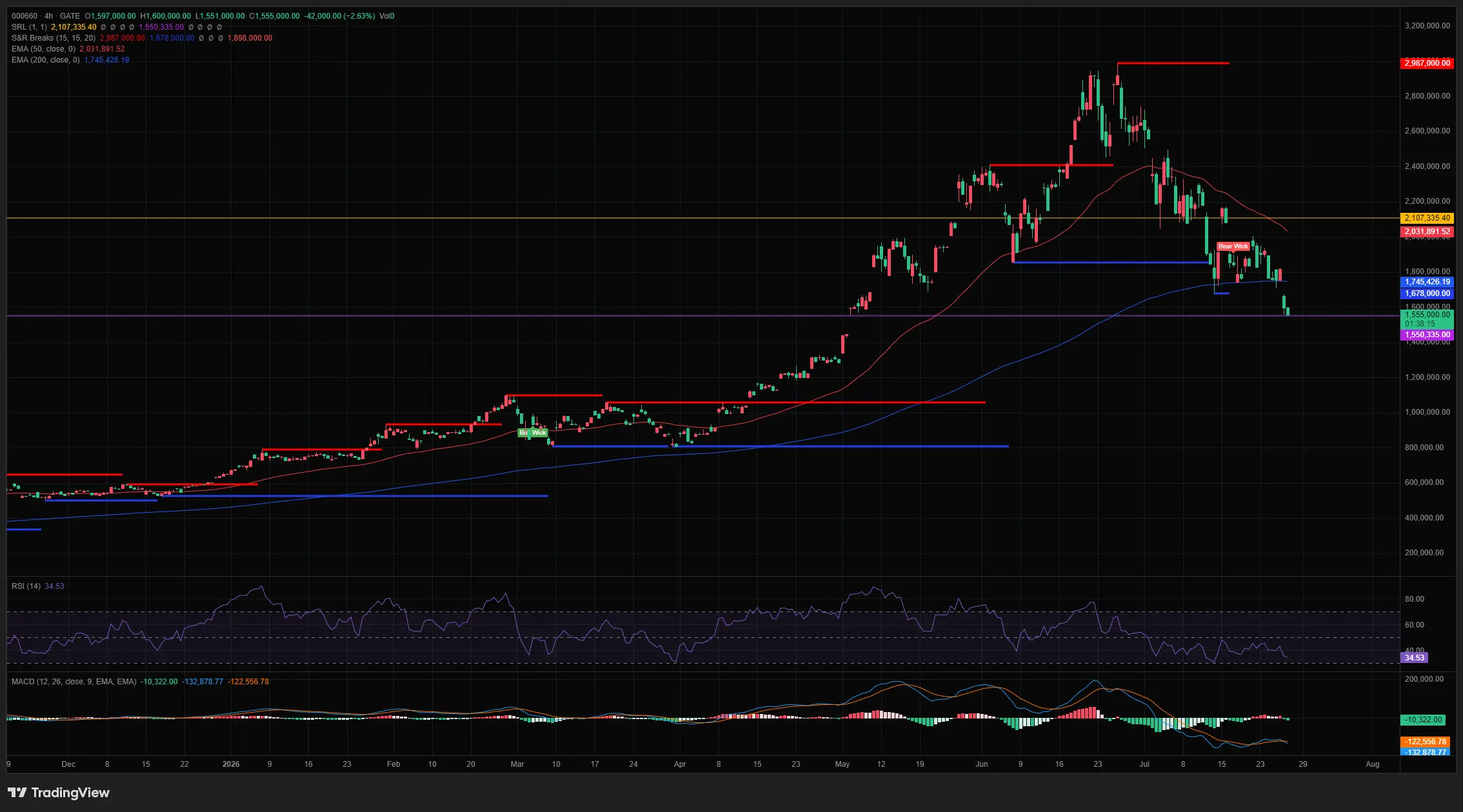Click the blue 1,745,426.19 EMA price label
1463x812 pixels.
click(x=1427, y=282)
